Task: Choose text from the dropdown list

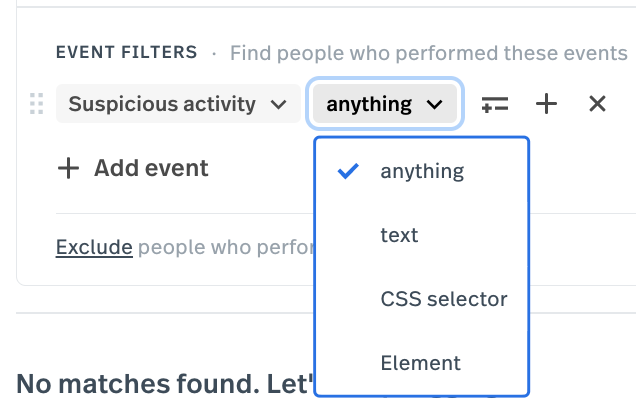Action: click(421, 235)
